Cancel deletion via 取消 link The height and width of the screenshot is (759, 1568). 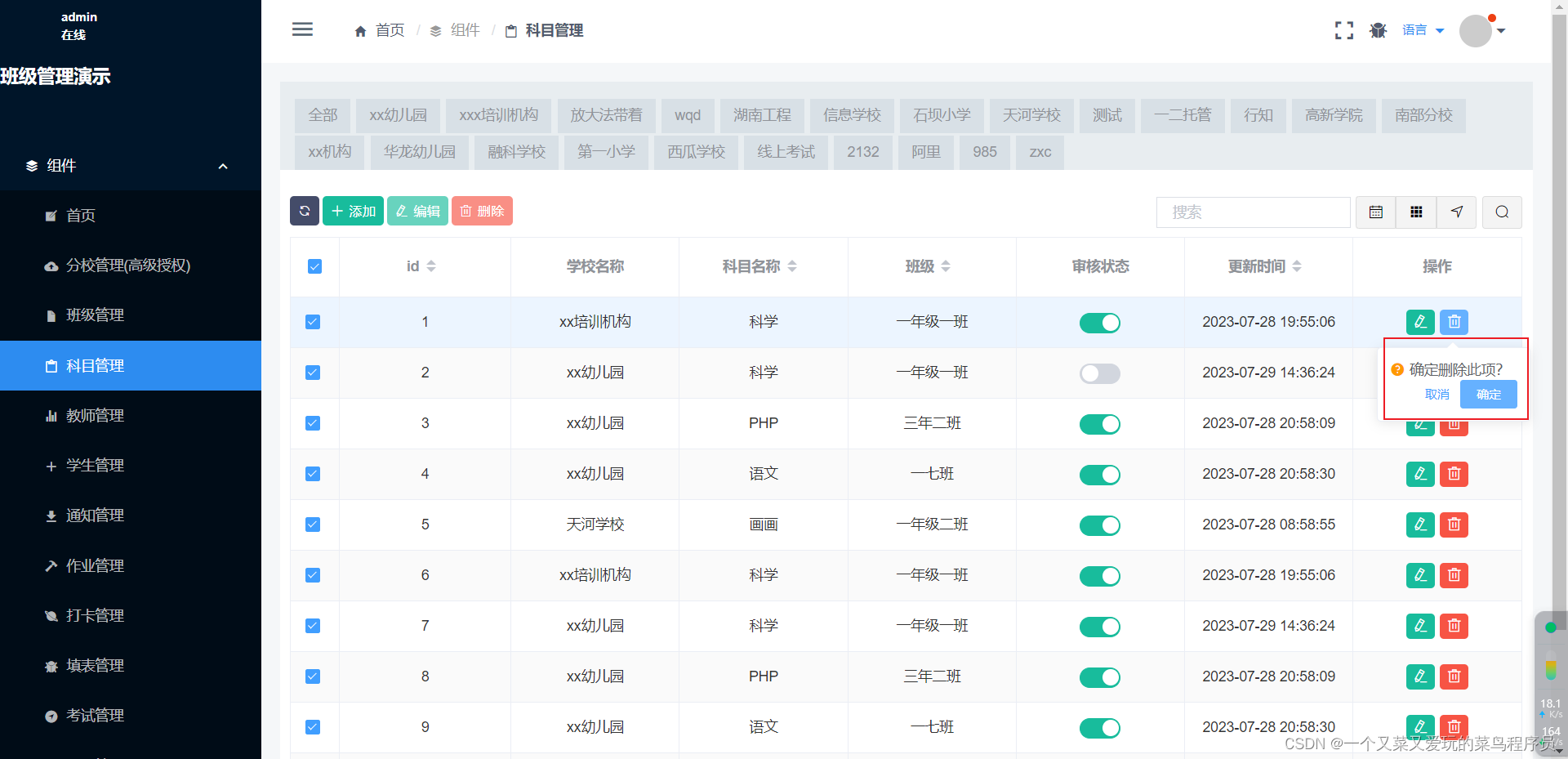1437,395
